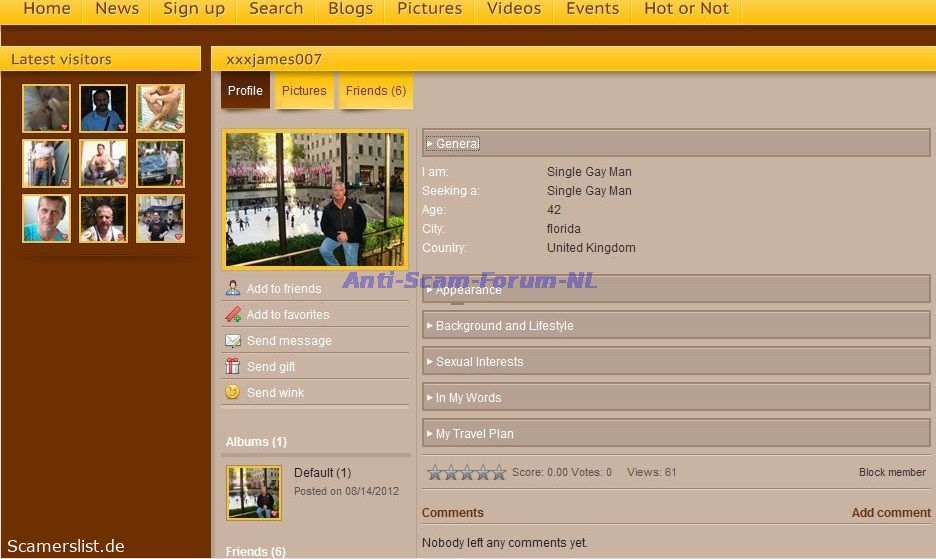Open the Friends (6) tab
The width and height of the screenshot is (936, 559).
(376, 91)
